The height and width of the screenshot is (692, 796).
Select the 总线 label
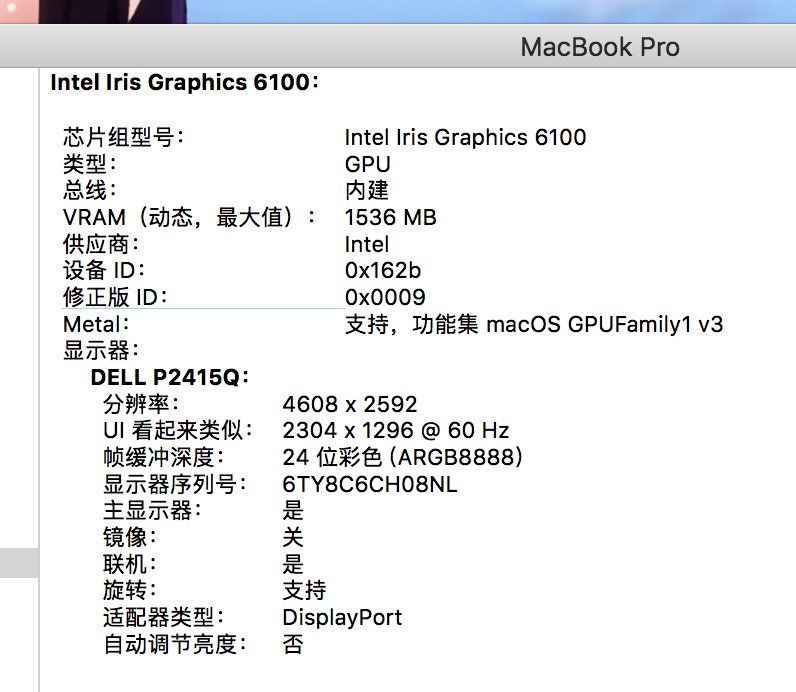coord(90,190)
